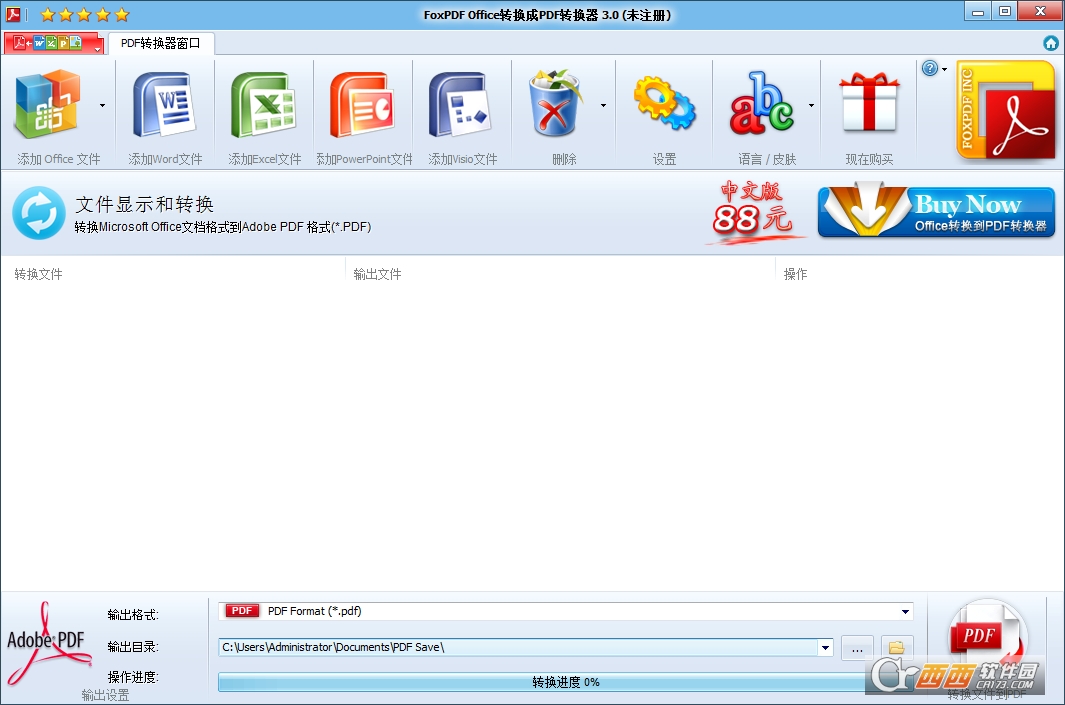The height and width of the screenshot is (705, 1065).
Task: Click the conversion progress bar
Action: [x=565, y=682]
